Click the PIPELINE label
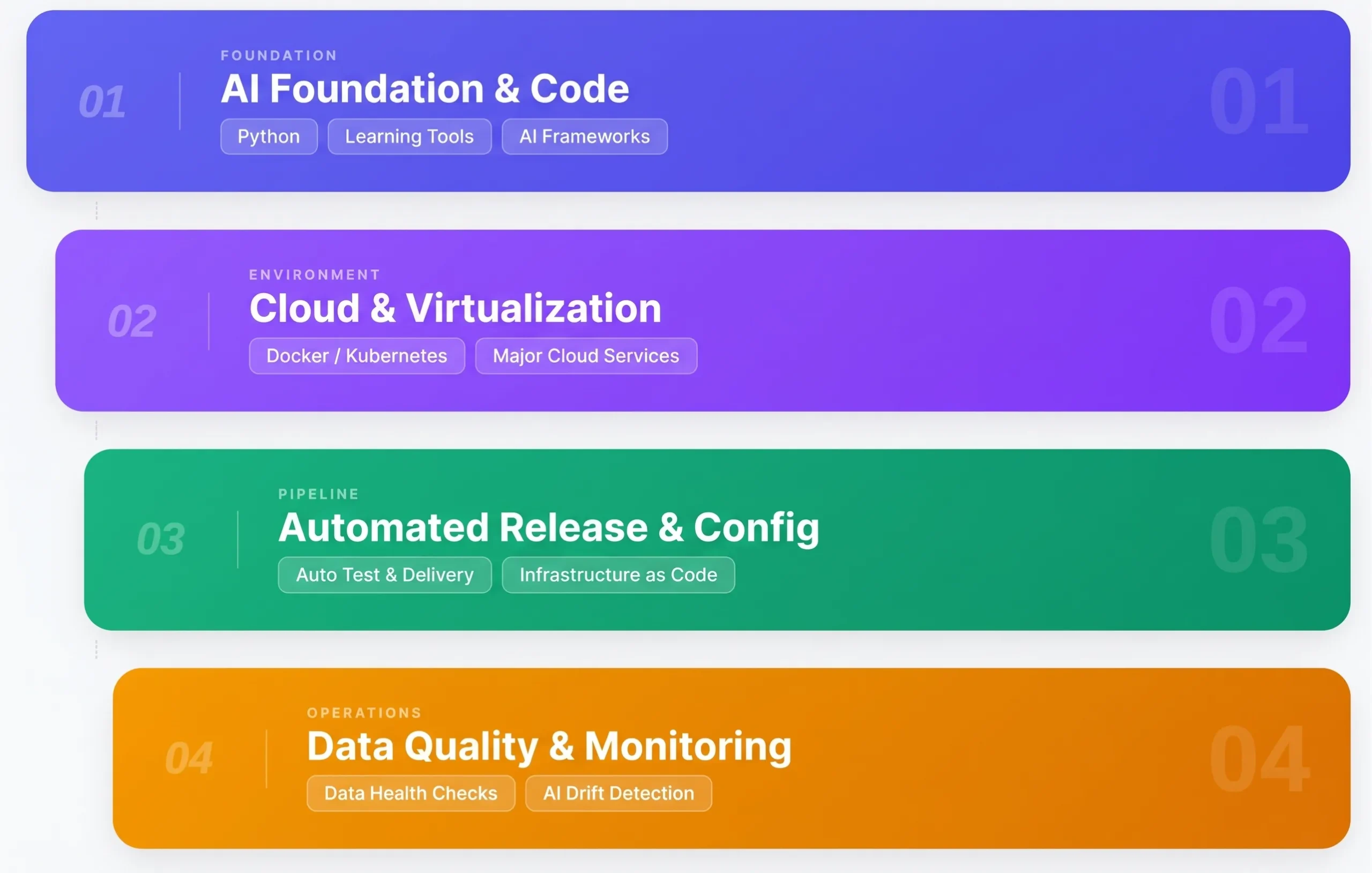Image resolution: width=1372 pixels, height=873 pixels. [x=318, y=494]
